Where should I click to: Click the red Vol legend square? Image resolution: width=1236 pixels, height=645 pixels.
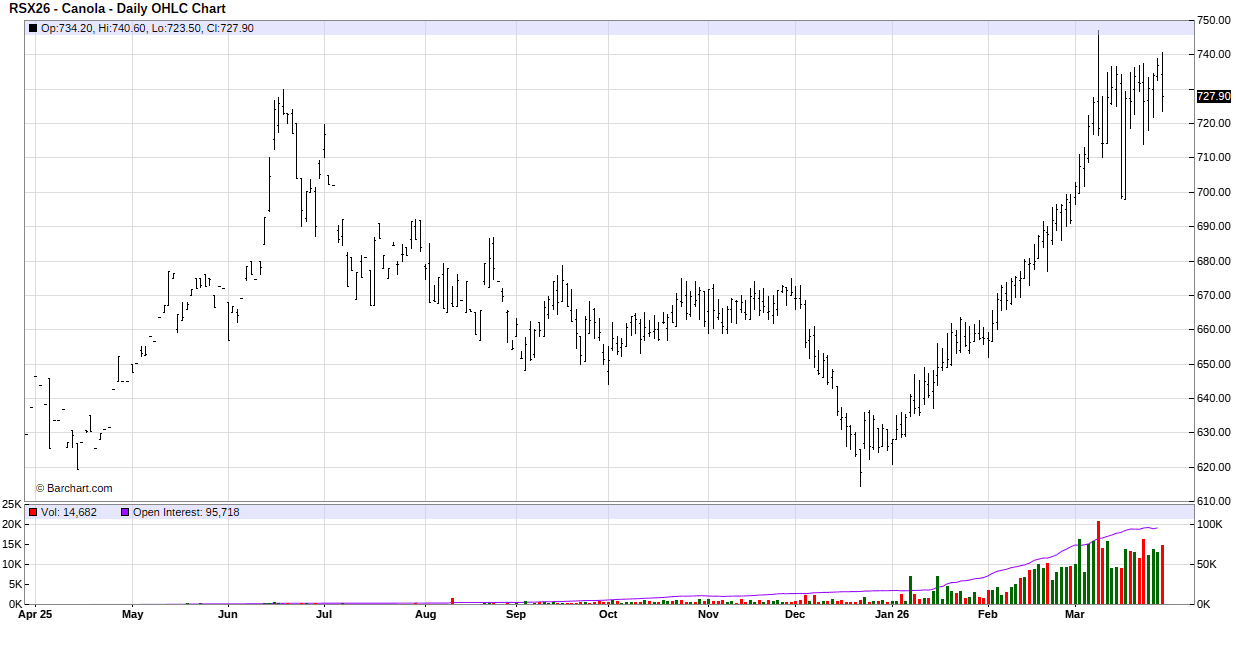point(33,512)
